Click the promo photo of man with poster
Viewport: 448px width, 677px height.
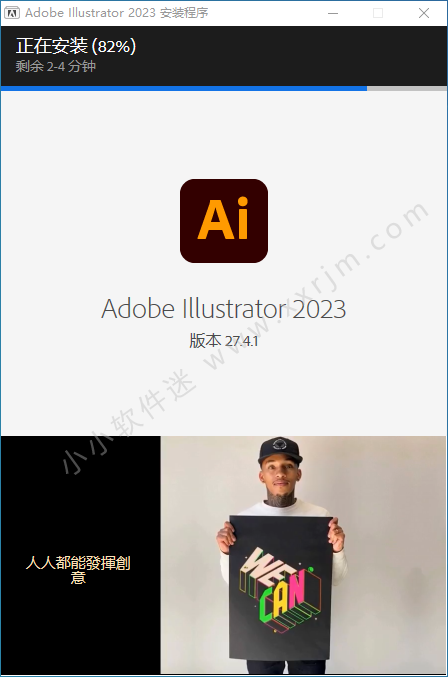tap(303, 554)
